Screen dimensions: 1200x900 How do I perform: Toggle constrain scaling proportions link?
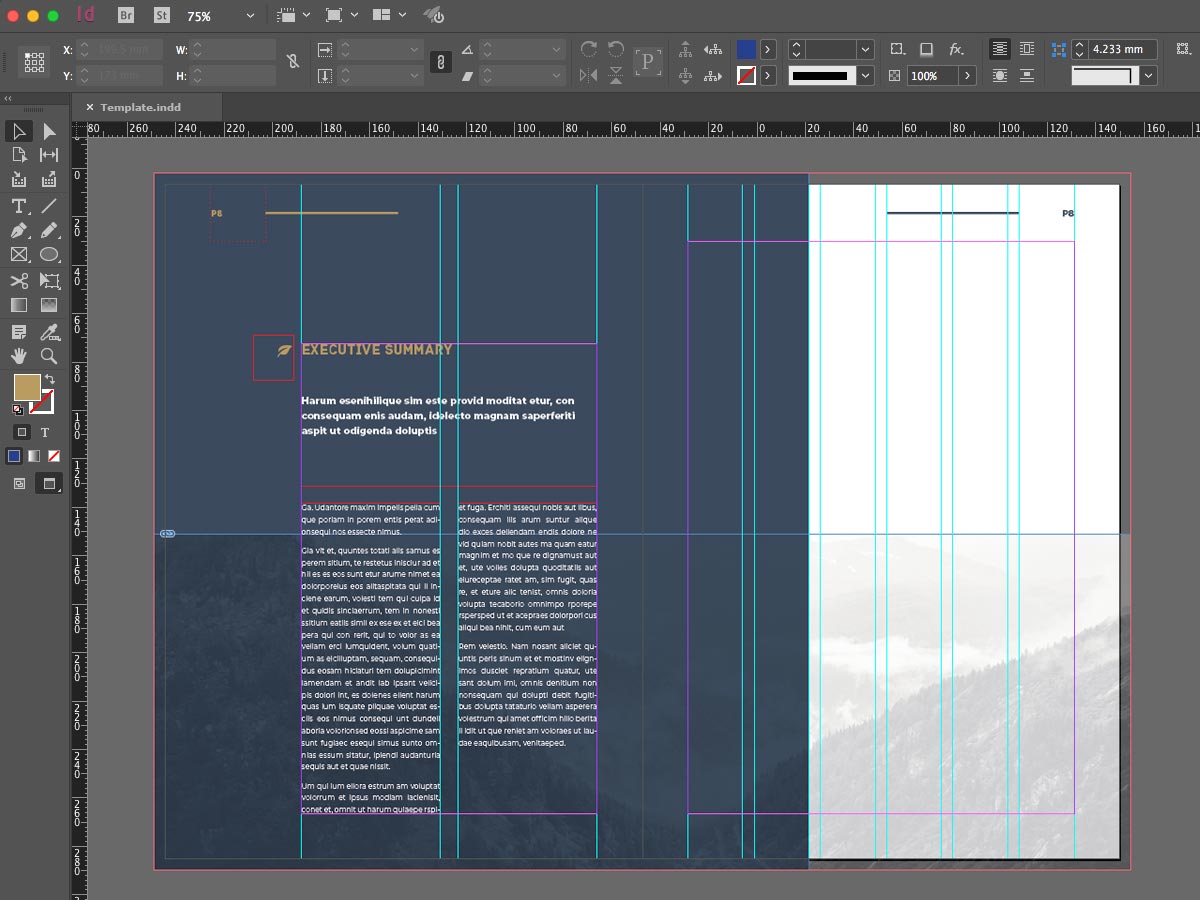(439, 62)
